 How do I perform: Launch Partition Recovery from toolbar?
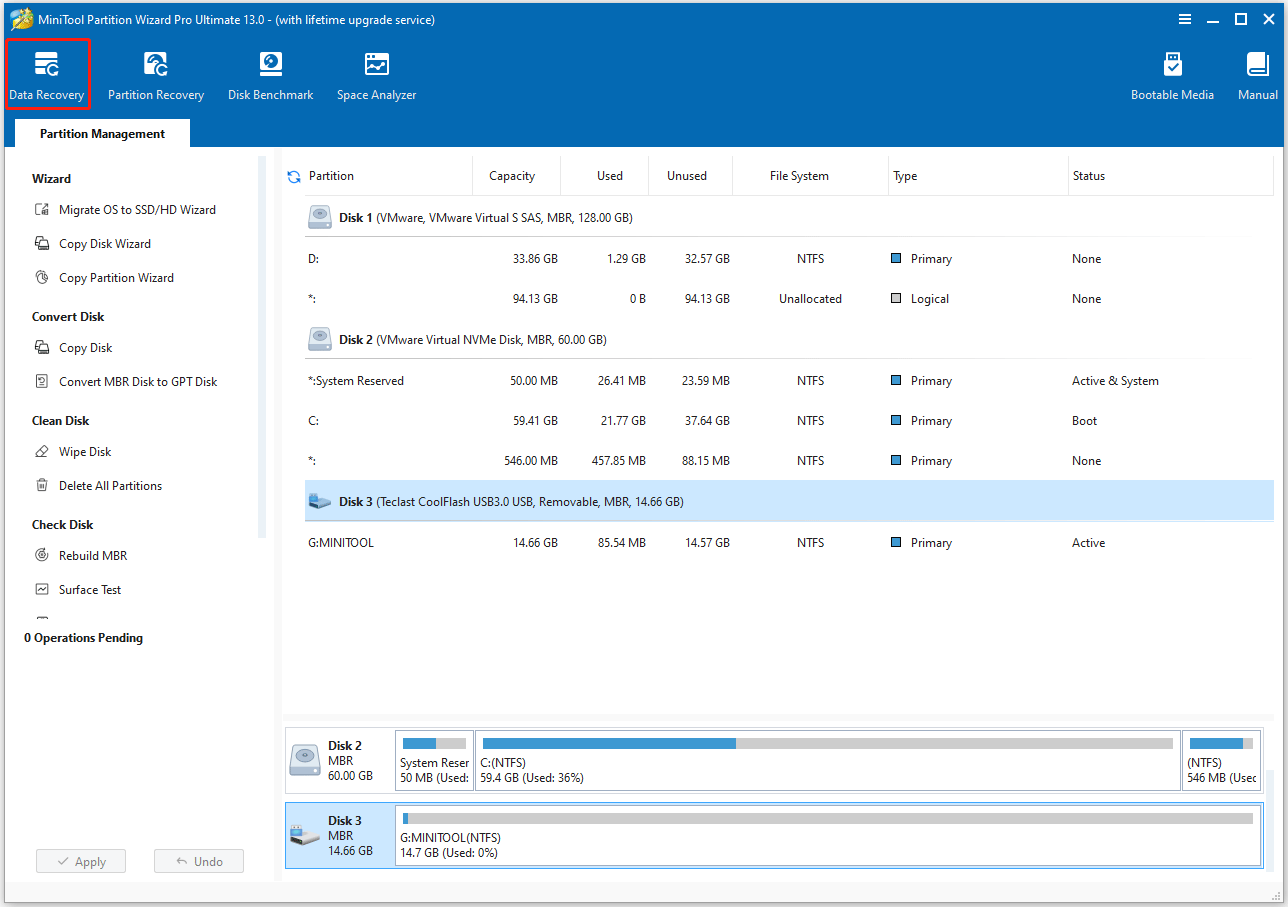(156, 76)
